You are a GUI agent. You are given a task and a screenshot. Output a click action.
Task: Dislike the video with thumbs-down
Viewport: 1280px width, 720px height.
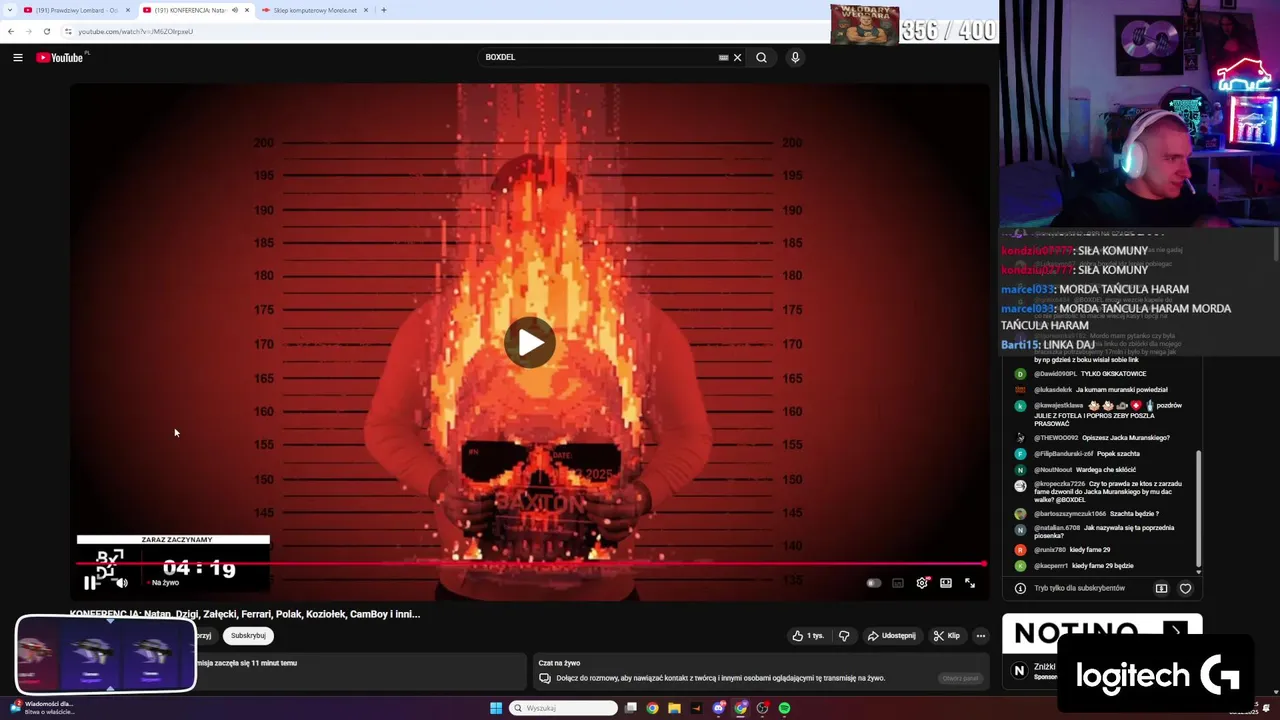(844, 635)
